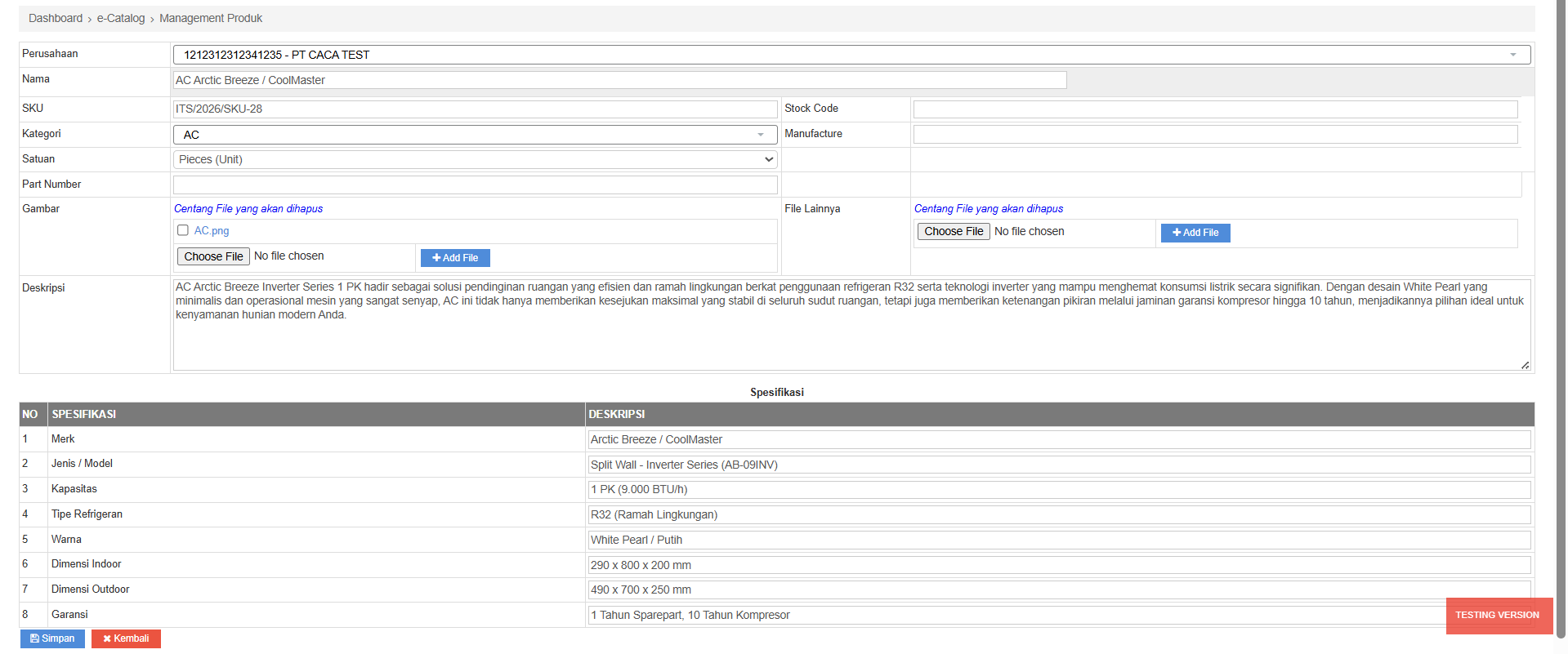Click the page vertical scrollbar

1561,327
